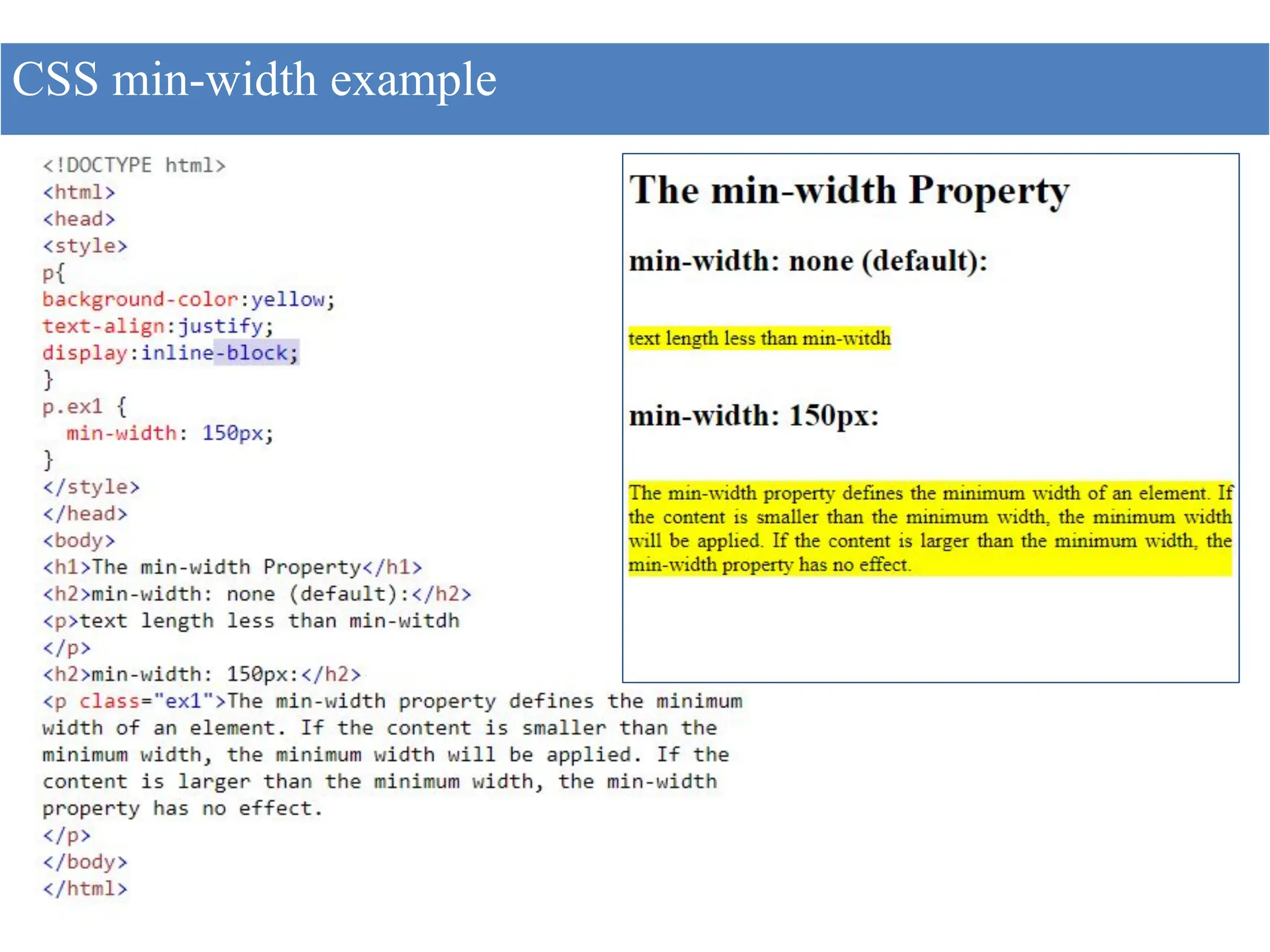The width and height of the screenshot is (1270, 952).
Task: Click the slide title 'CSS min-width example'
Action: [254, 81]
